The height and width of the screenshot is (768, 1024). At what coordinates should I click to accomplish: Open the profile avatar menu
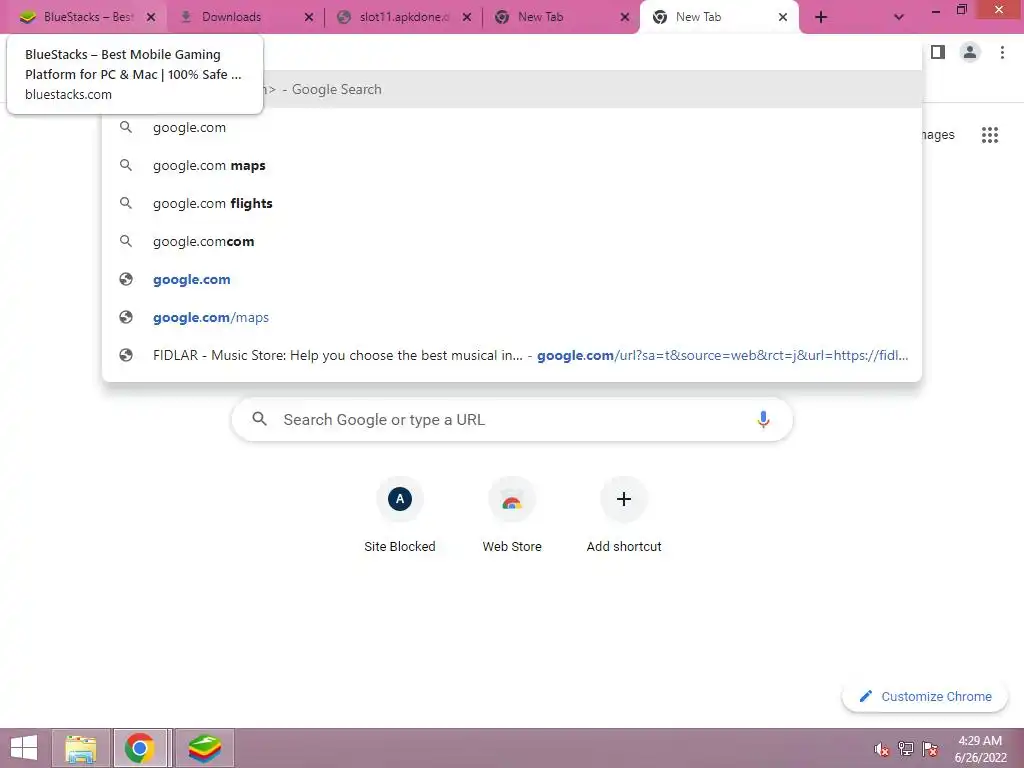970,52
